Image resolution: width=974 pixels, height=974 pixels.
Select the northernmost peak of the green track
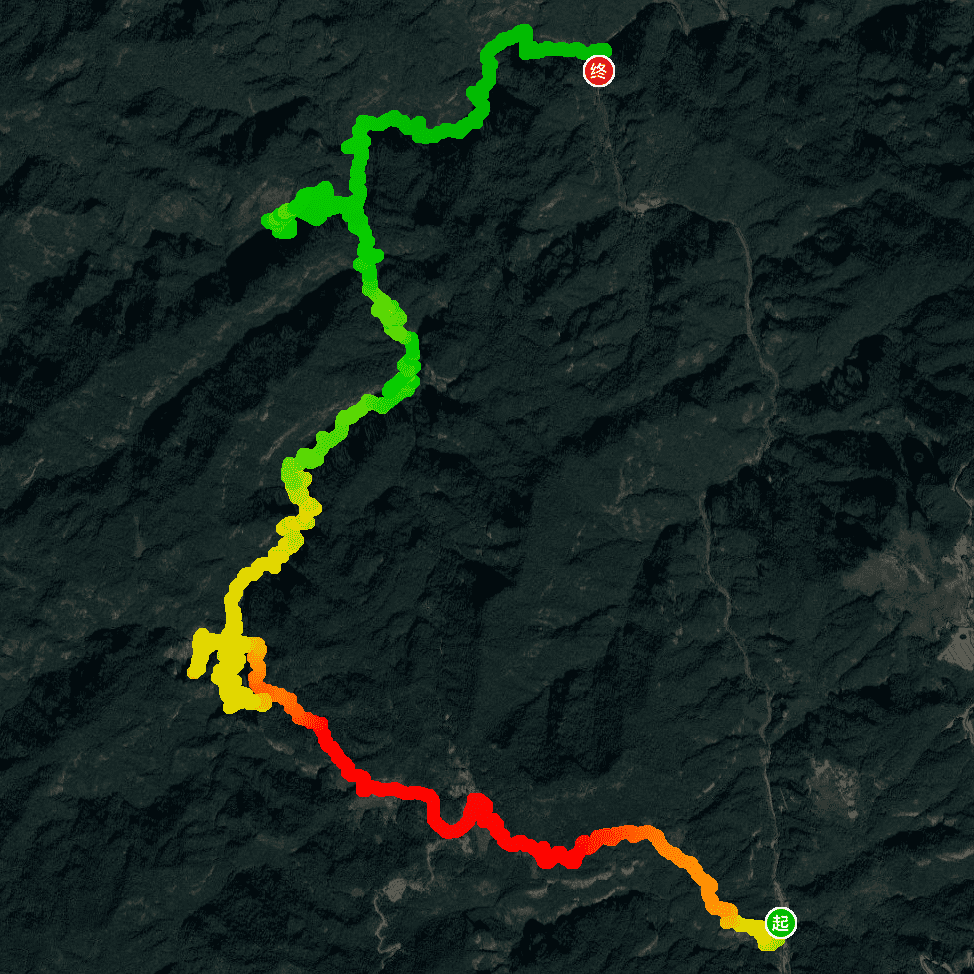pyautogui.click(x=524, y=31)
